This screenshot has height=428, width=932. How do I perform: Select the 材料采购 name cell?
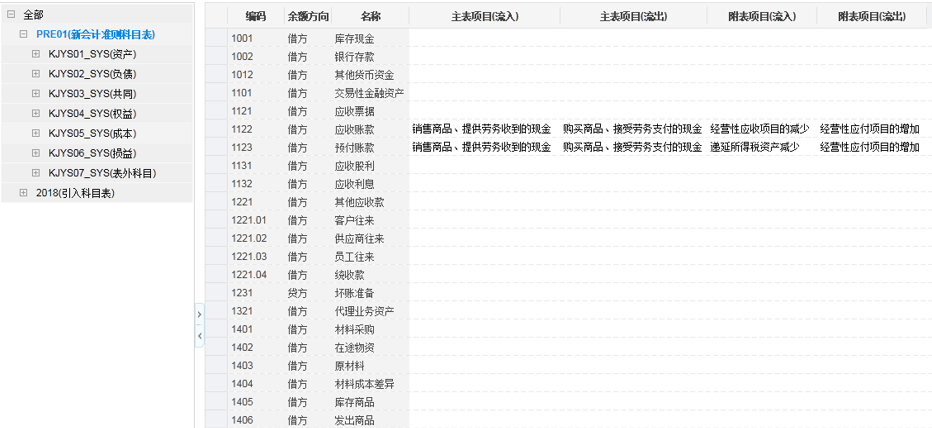[x=370, y=329]
